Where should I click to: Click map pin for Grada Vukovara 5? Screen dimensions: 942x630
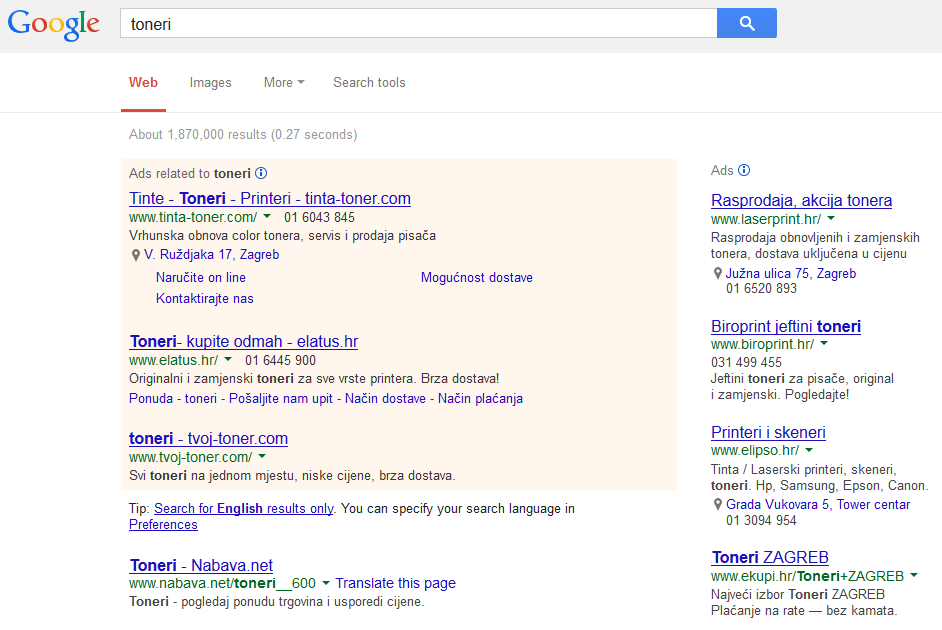(717, 504)
